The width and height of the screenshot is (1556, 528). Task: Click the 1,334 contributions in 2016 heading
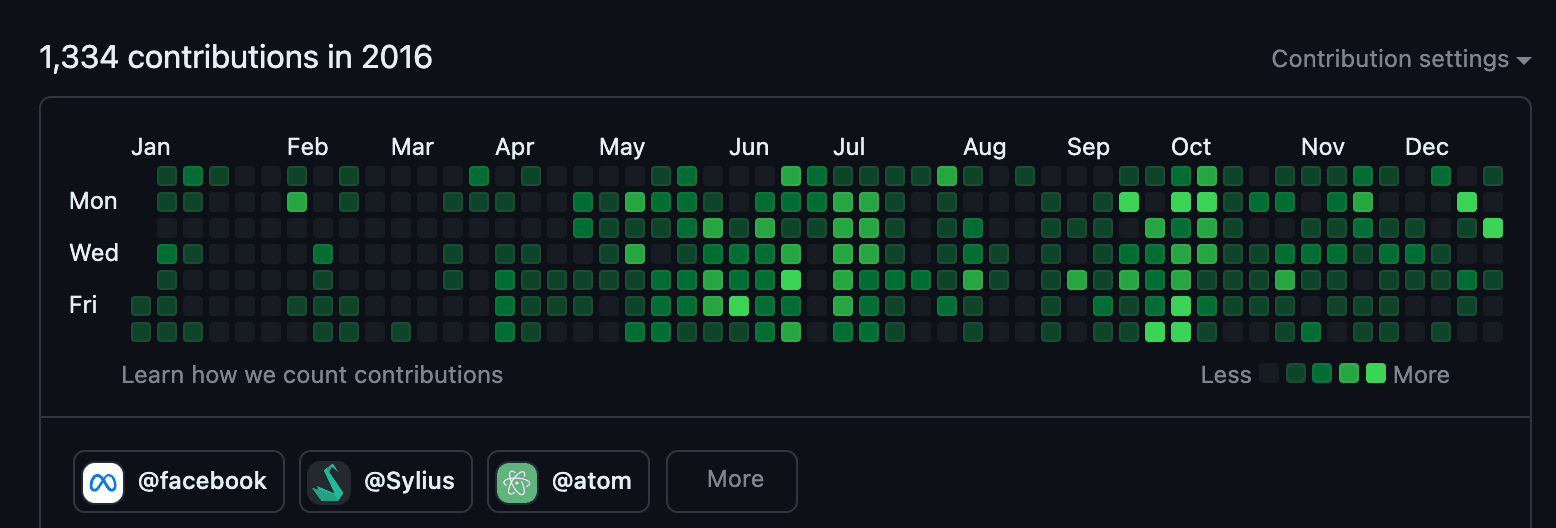[x=236, y=57]
